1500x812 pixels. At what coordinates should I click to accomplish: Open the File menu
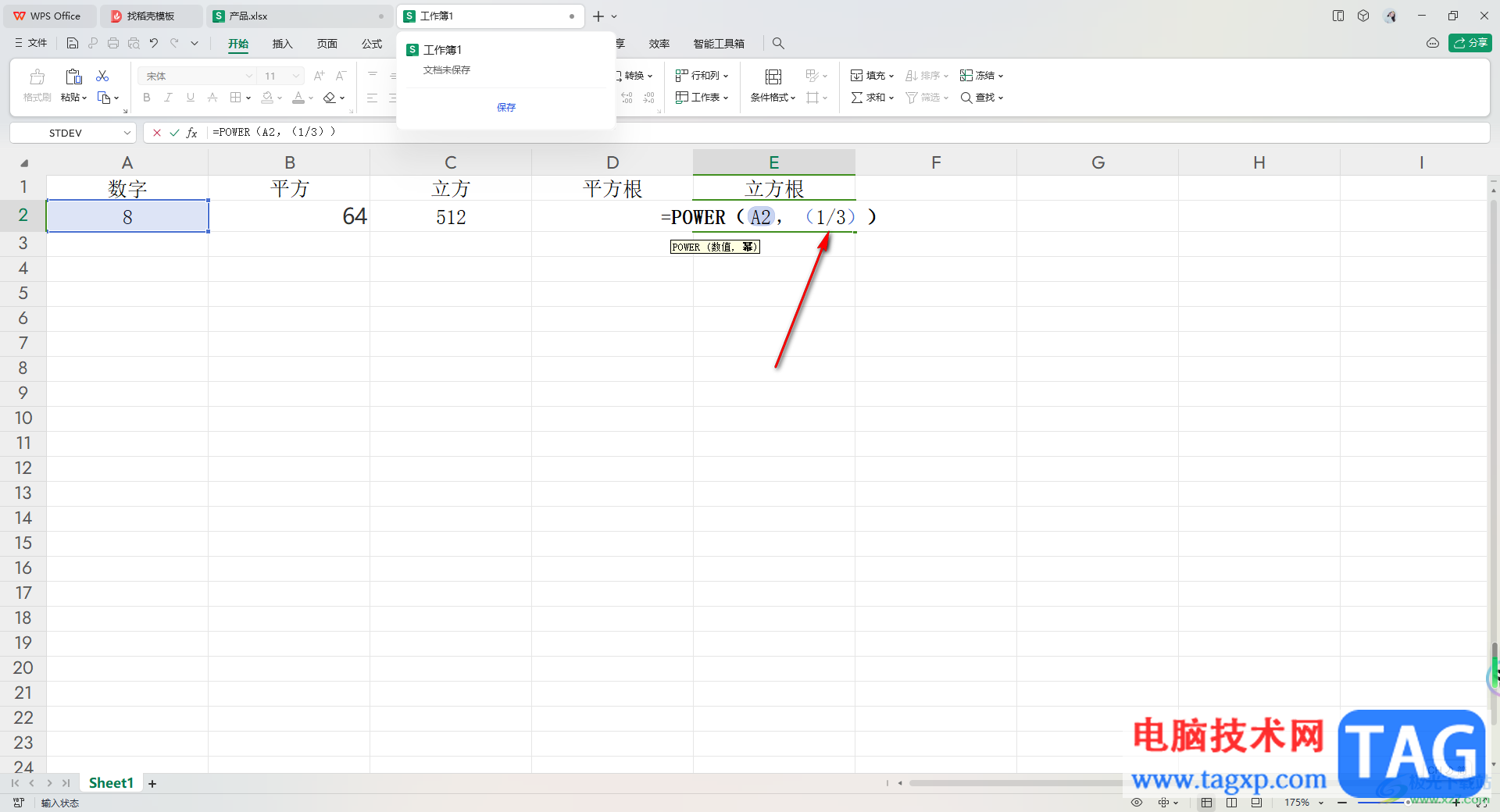click(x=31, y=43)
